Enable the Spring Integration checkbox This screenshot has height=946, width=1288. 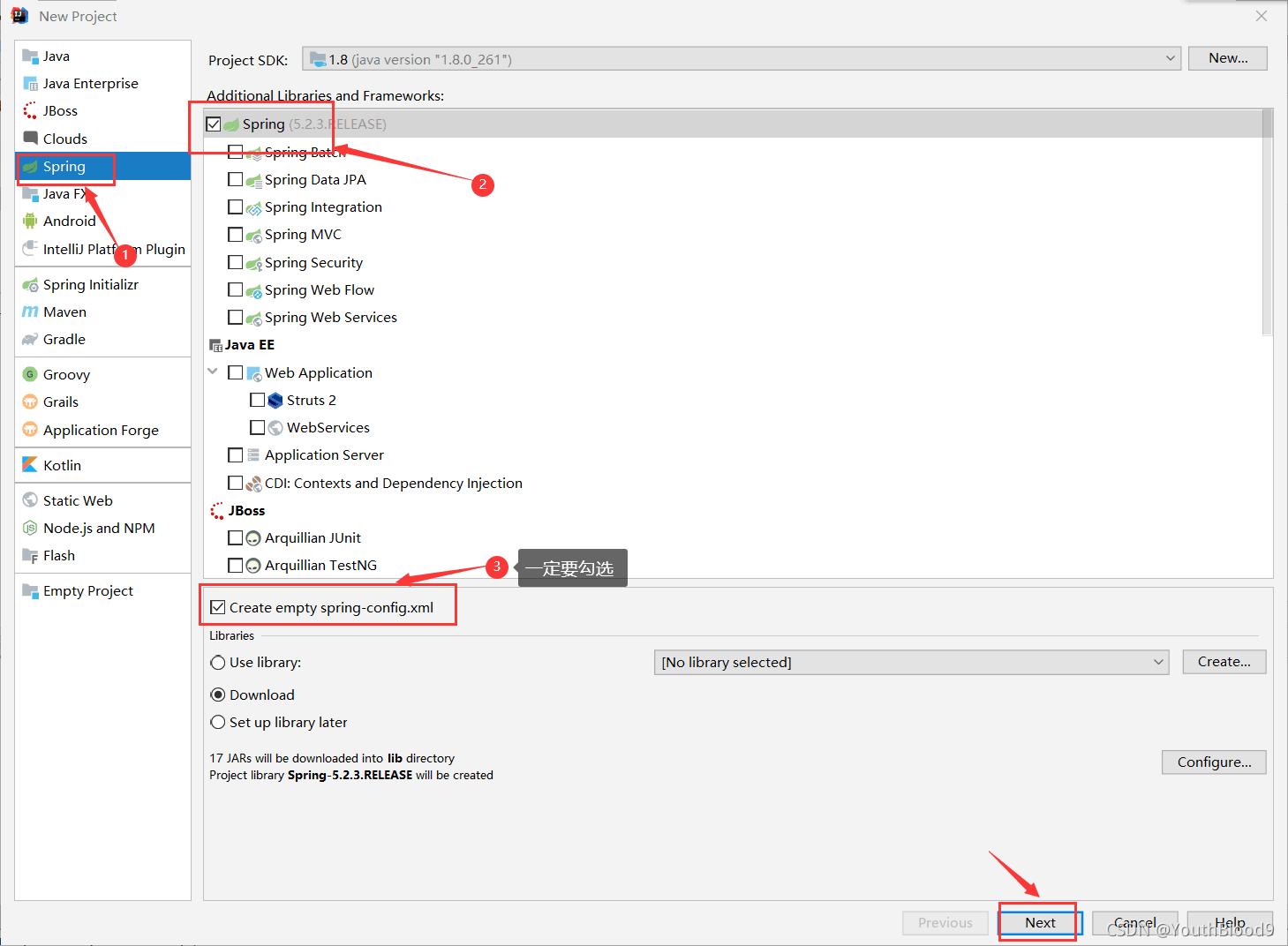coord(235,206)
